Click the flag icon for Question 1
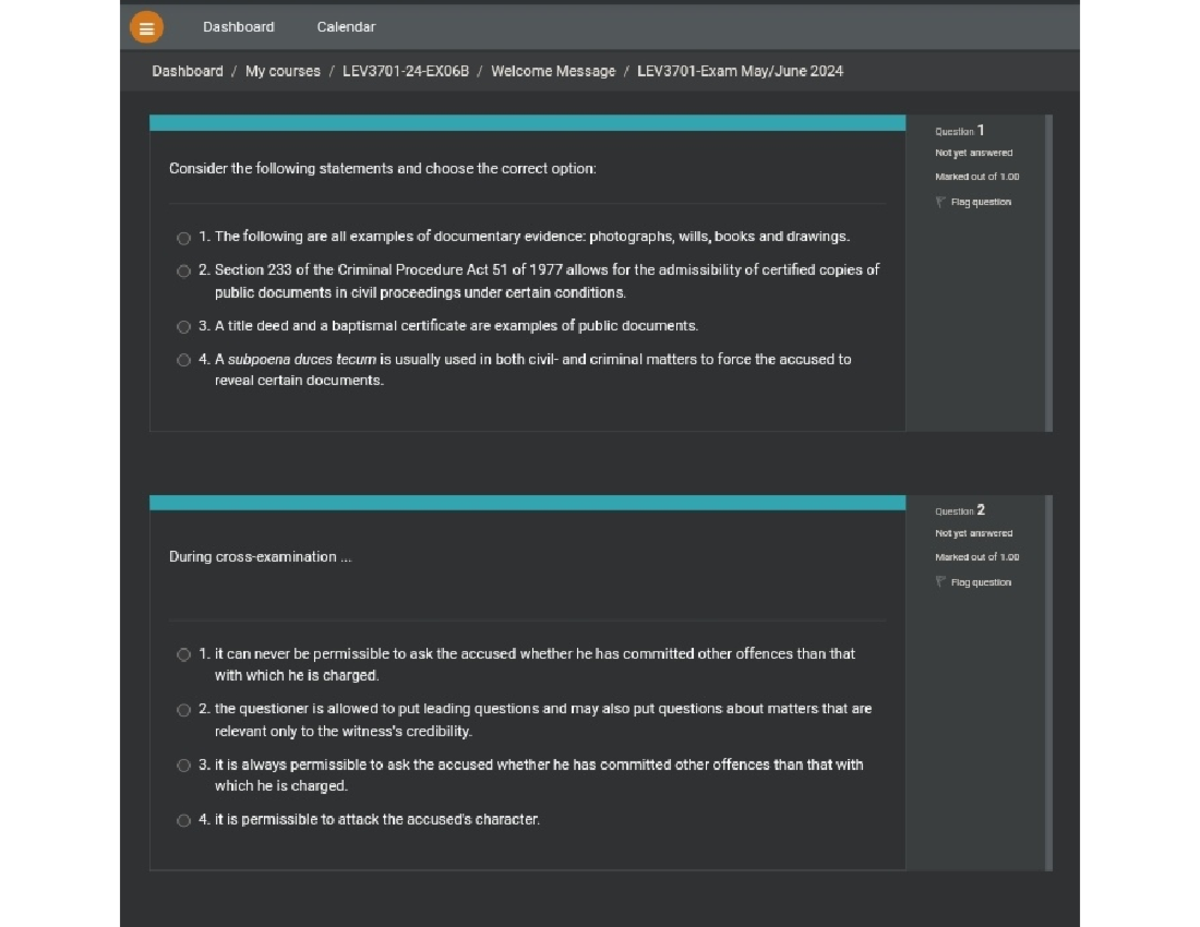1200x927 pixels. click(x=940, y=202)
